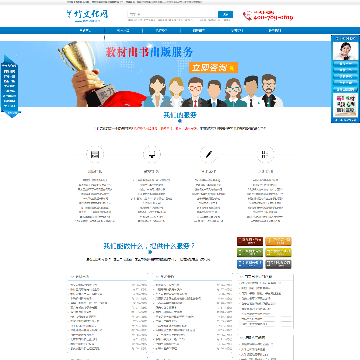This screenshot has width=360, height=360.
Task: Click the promotional image at the floating panel bottom
Action: tap(345, 105)
